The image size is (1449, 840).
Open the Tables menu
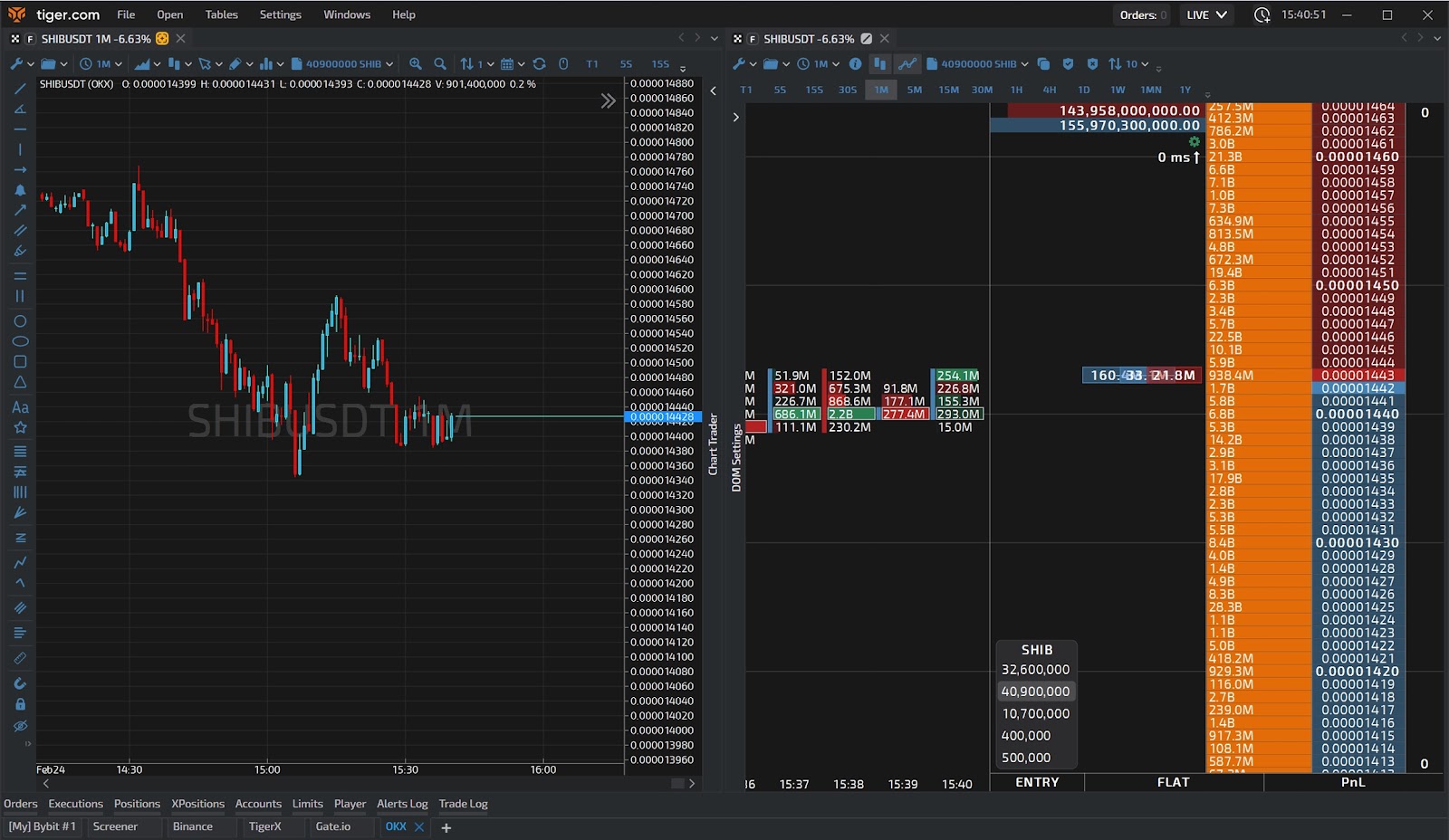(x=221, y=14)
